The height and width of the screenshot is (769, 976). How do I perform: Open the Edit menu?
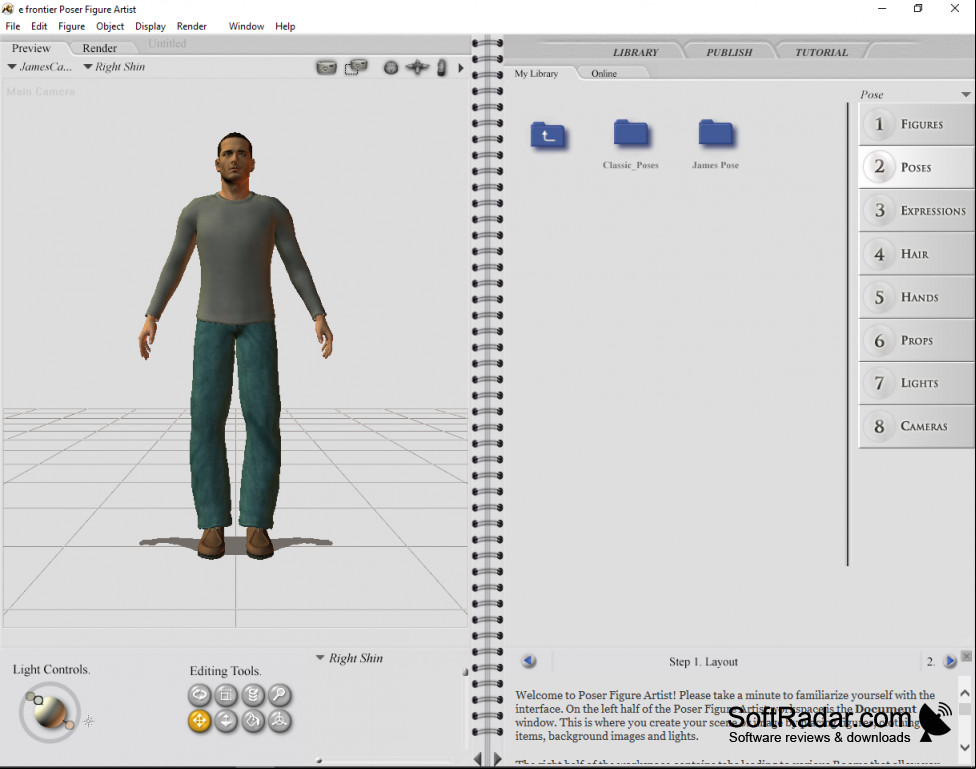pos(39,26)
